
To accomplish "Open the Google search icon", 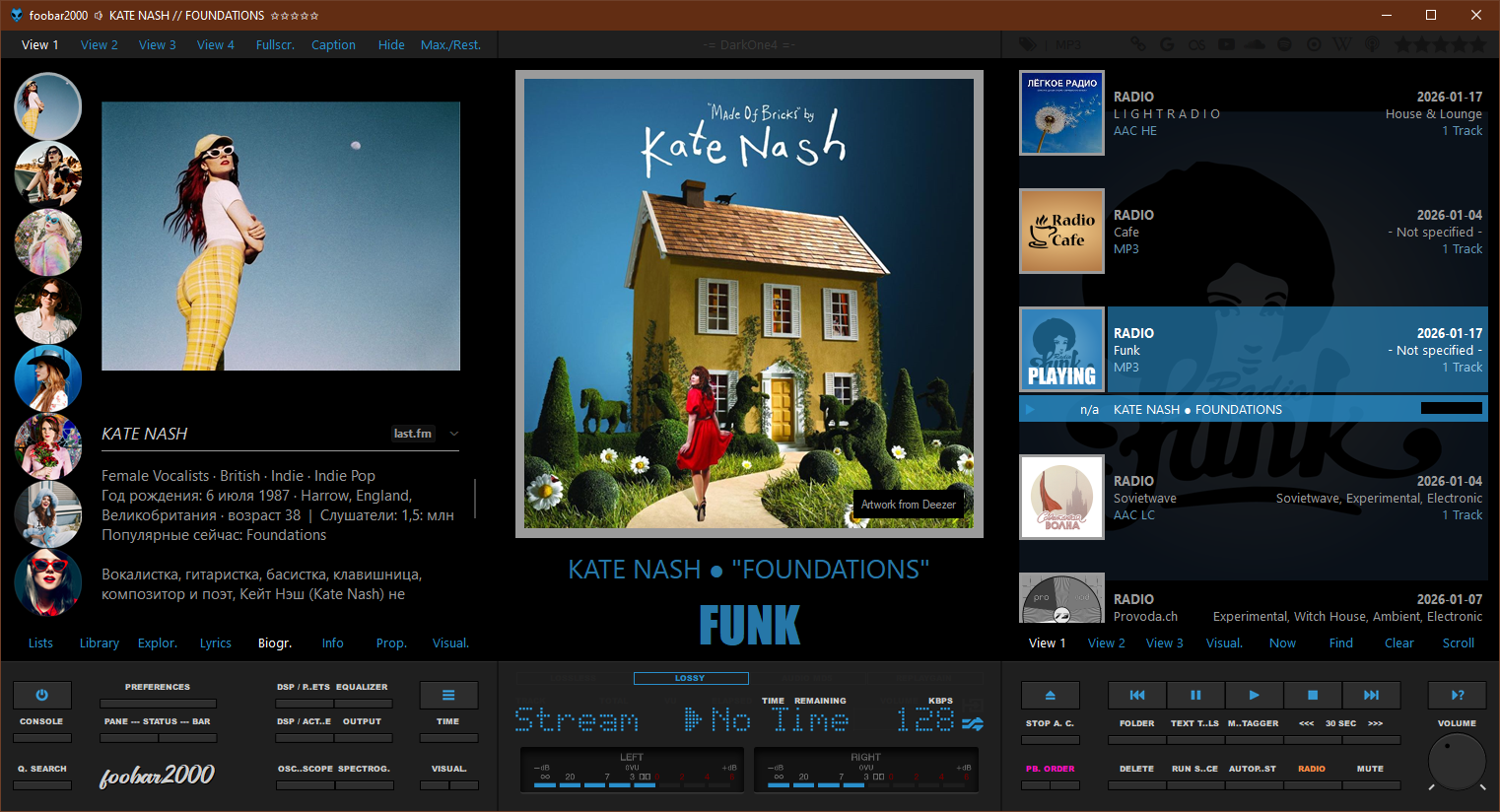I will click(x=1167, y=44).
